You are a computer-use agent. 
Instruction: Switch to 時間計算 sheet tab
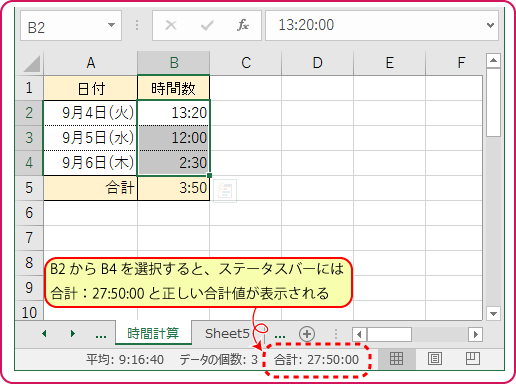click(153, 333)
